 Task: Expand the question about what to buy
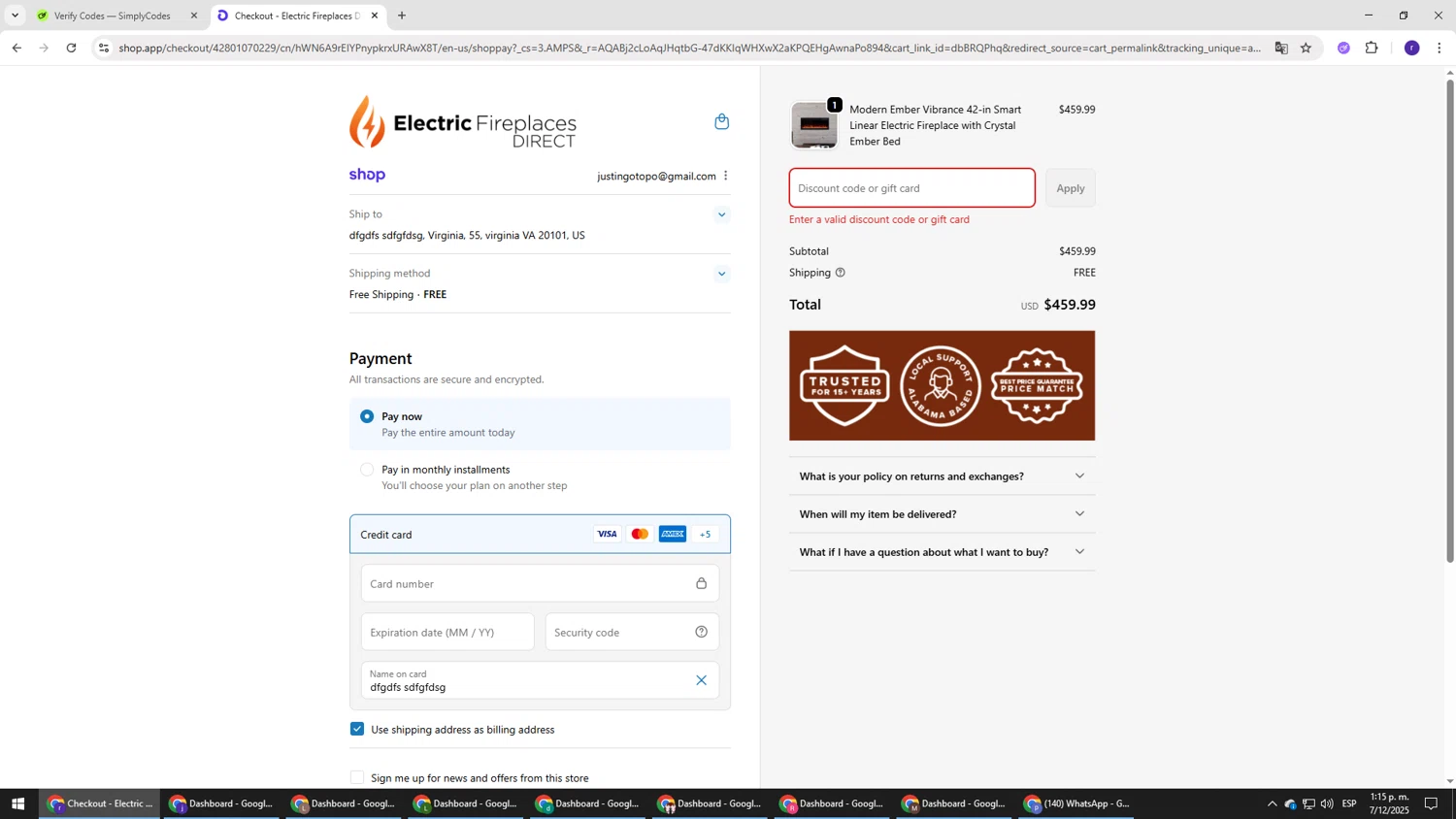pyautogui.click(x=942, y=552)
